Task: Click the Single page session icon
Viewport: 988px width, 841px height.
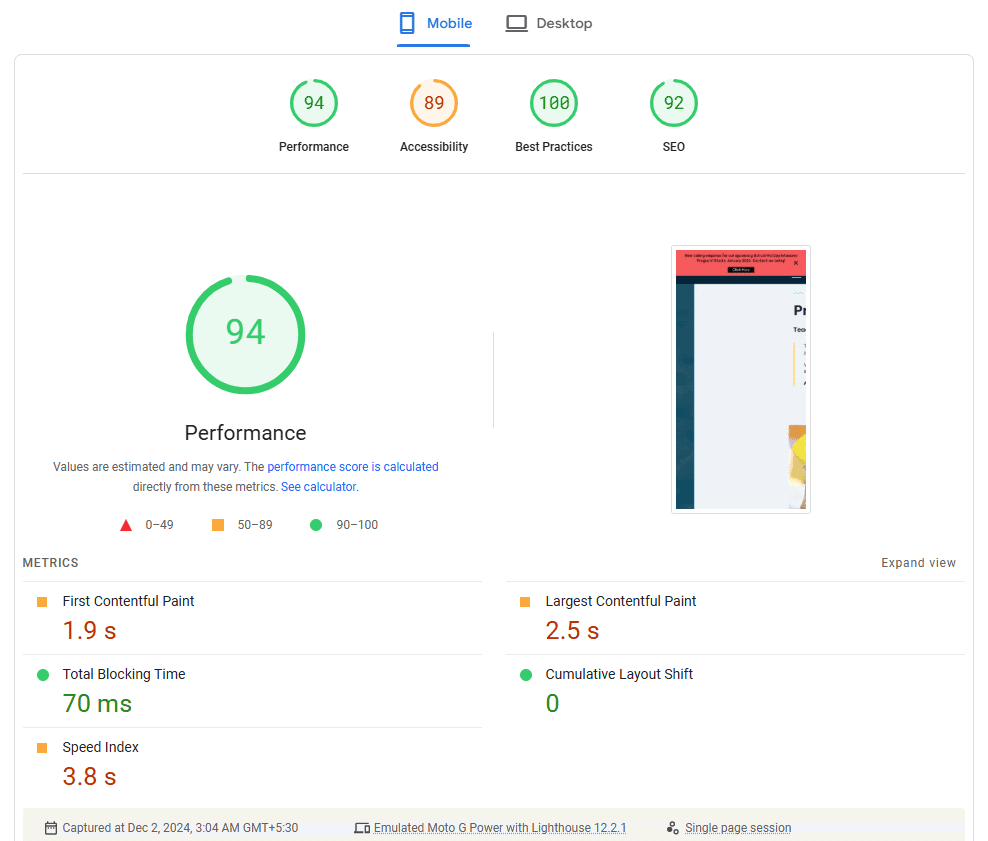Action: click(672, 828)
